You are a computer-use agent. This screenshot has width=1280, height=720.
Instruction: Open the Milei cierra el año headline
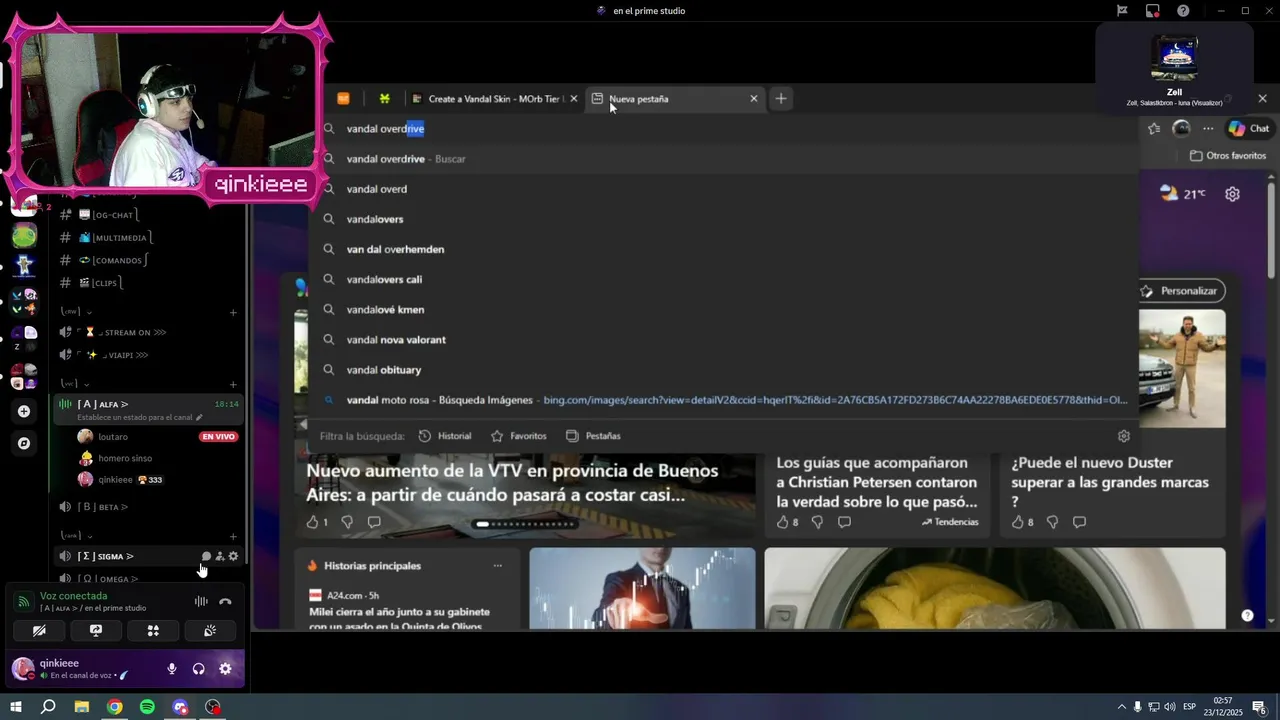pos(399,619)
